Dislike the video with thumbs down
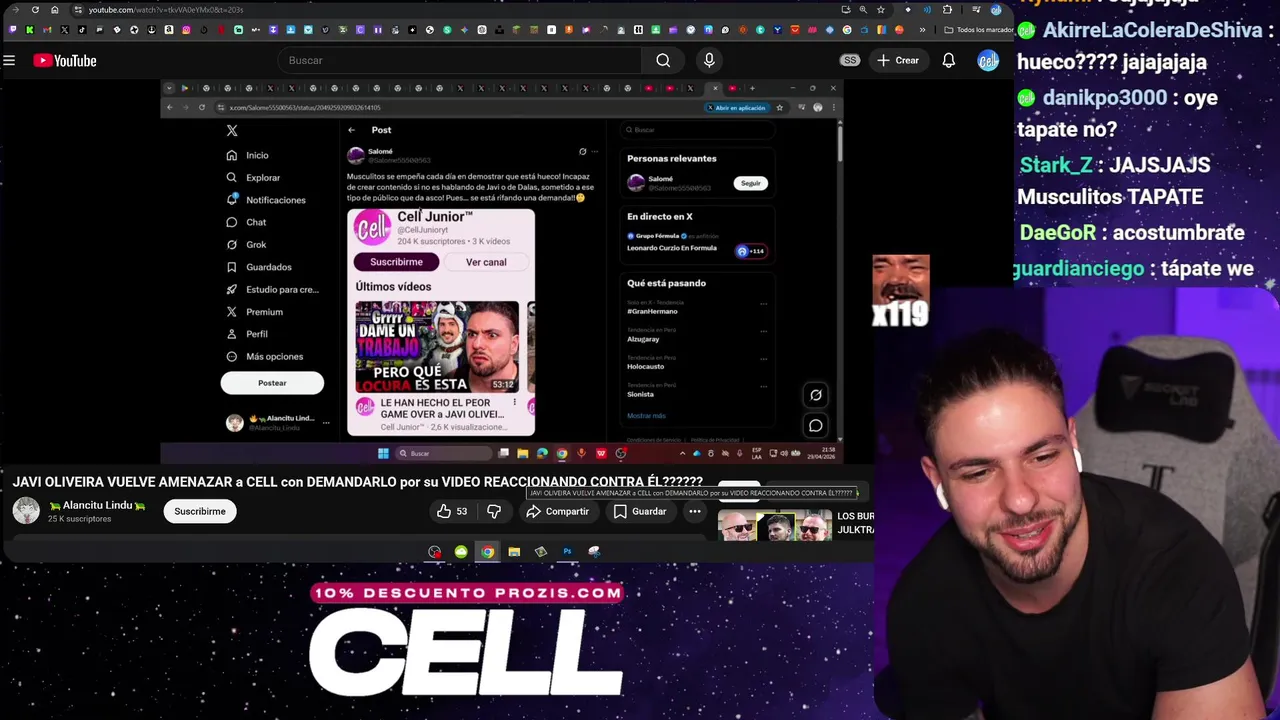The height and width of the screenshot is (720, 1280). 494,511
